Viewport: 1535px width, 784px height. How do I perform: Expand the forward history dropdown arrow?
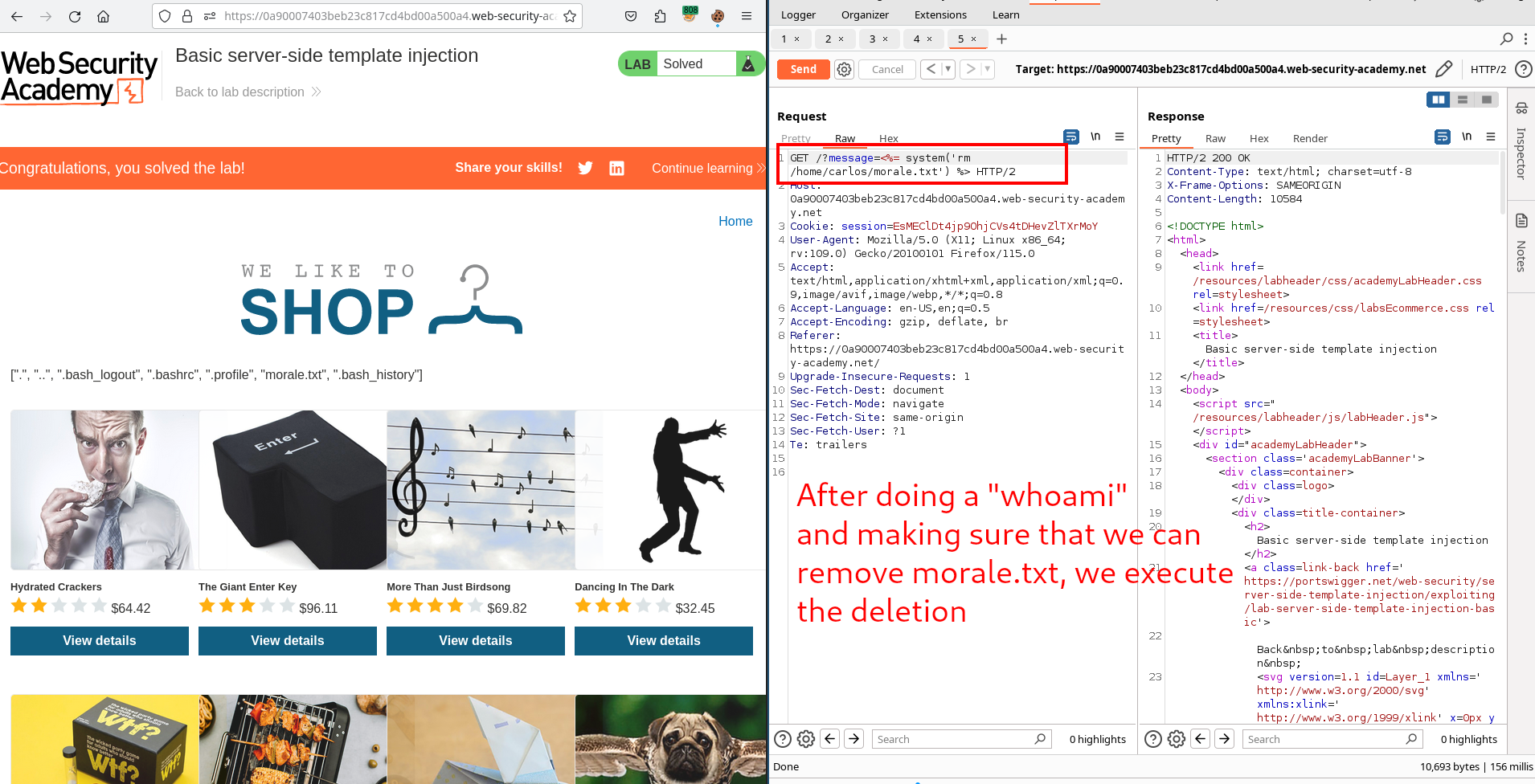988,69
